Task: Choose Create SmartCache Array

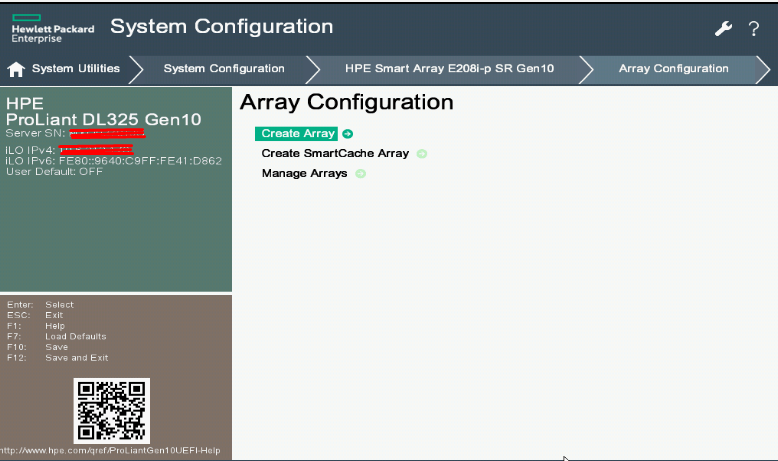Action: pos(335,154)
